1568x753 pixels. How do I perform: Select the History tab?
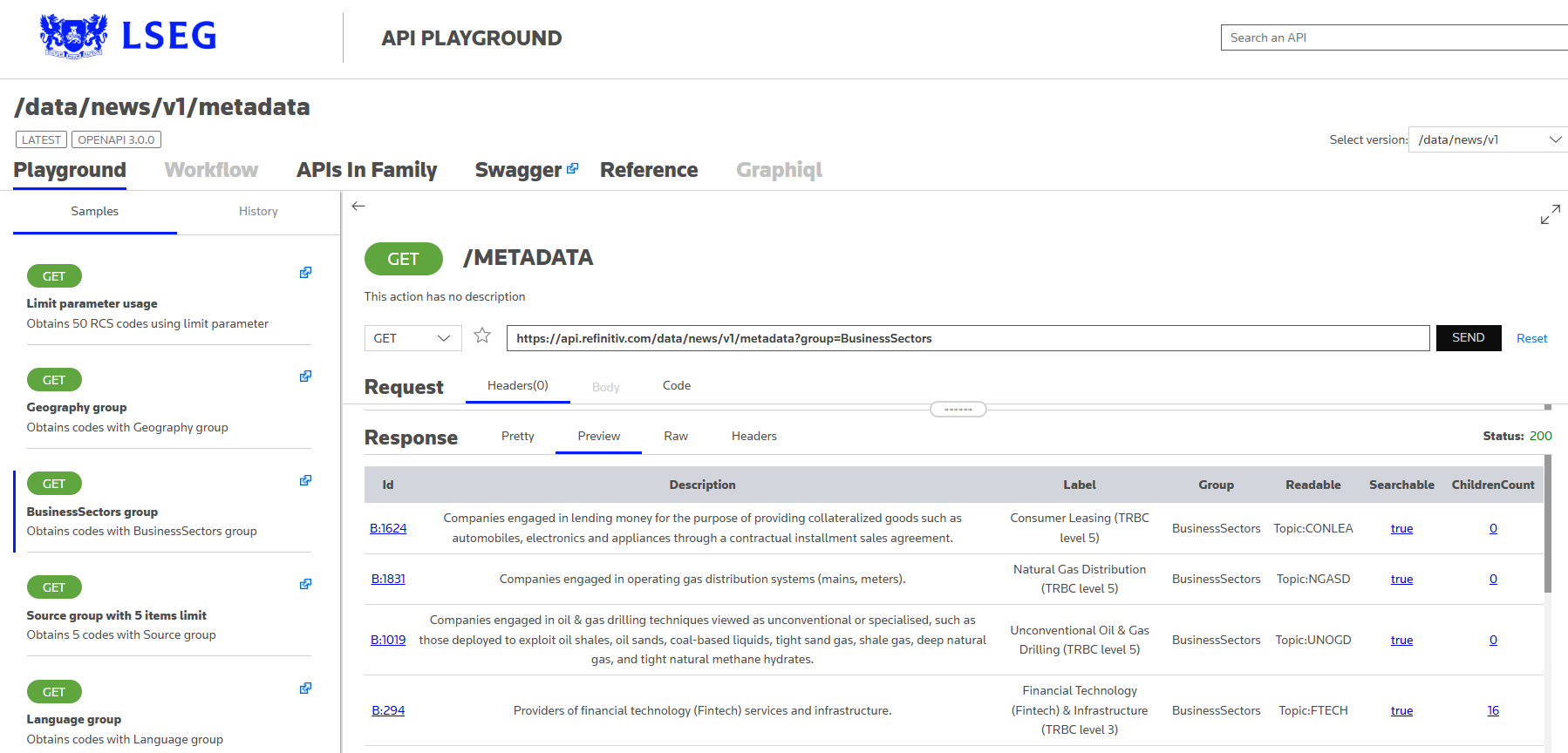click(x=258, y=212)
